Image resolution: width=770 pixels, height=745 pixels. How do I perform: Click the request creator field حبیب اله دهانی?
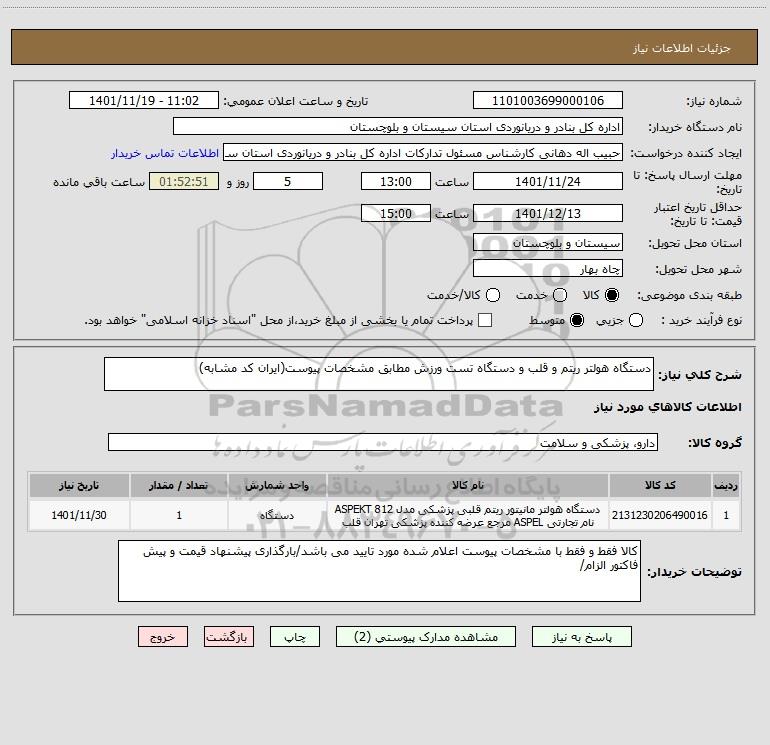pyautogui.click(x=423, y=153)
